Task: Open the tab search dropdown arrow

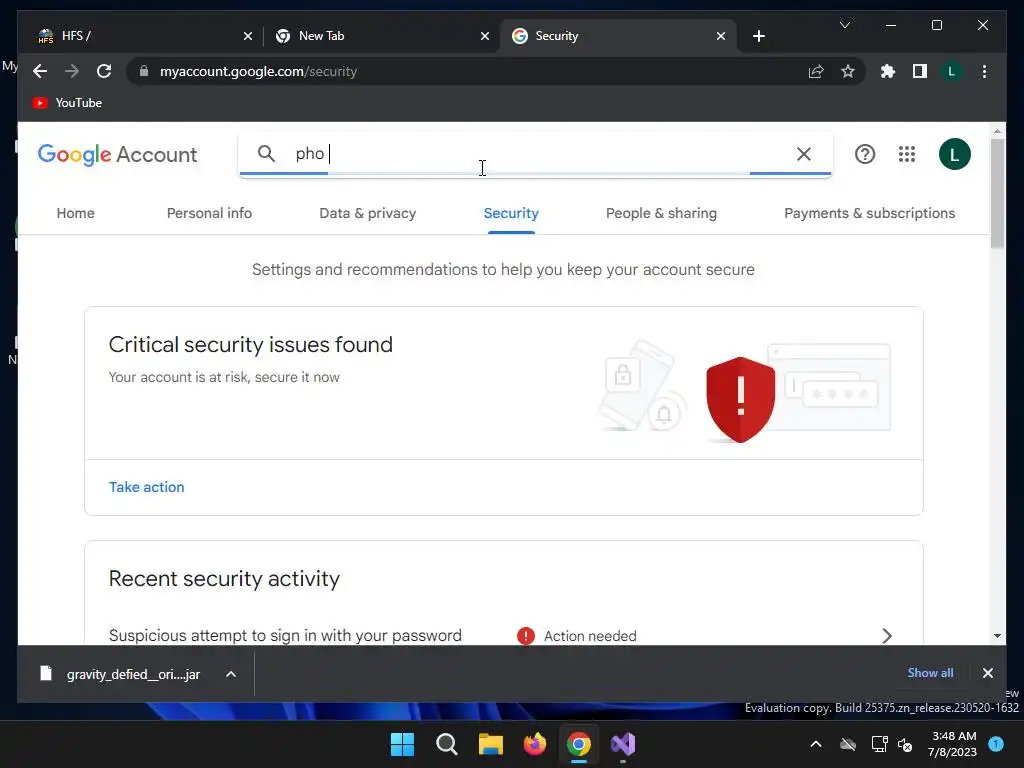Action: [844, 25]
